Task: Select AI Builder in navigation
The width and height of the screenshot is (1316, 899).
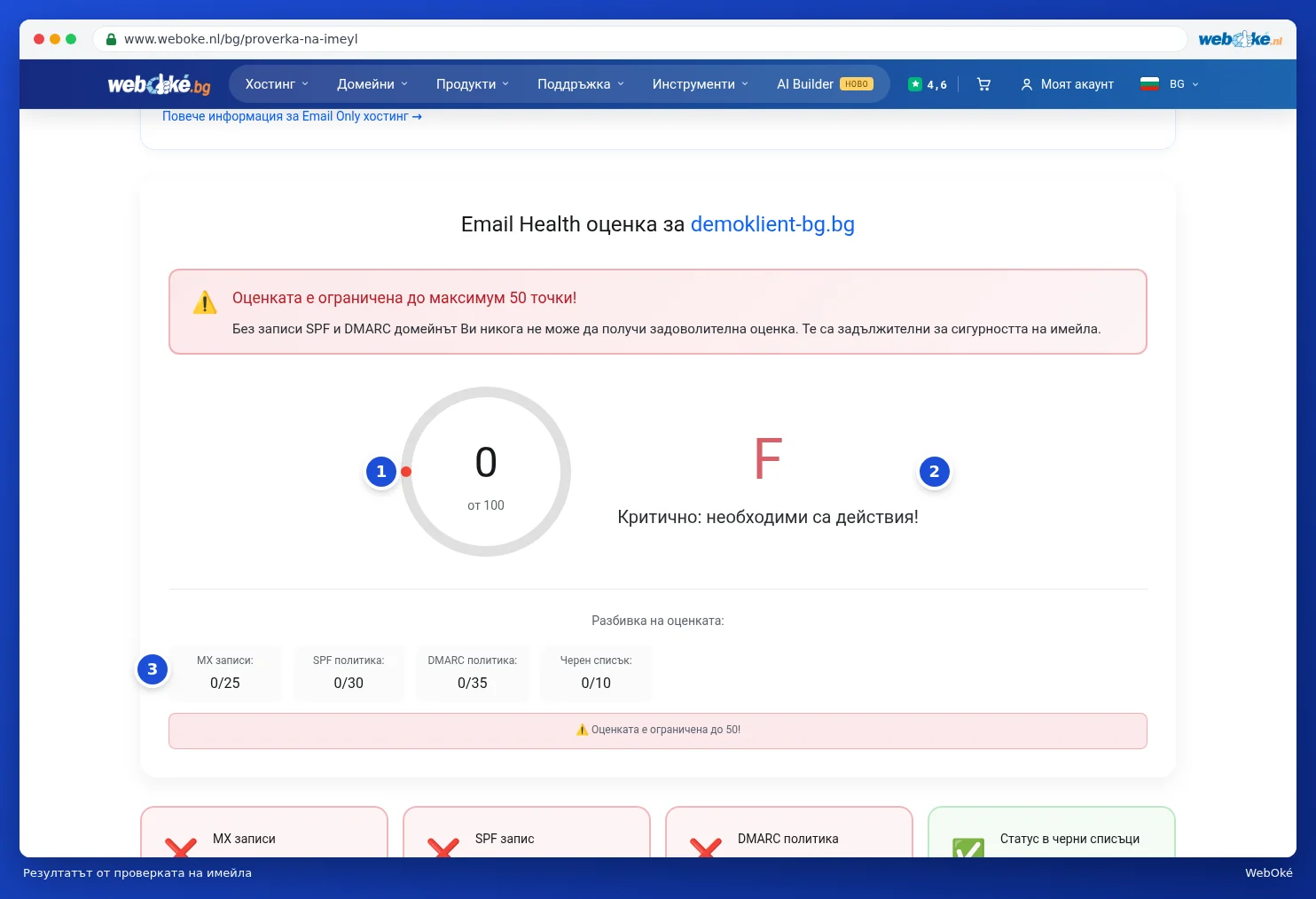Action: 825,84
